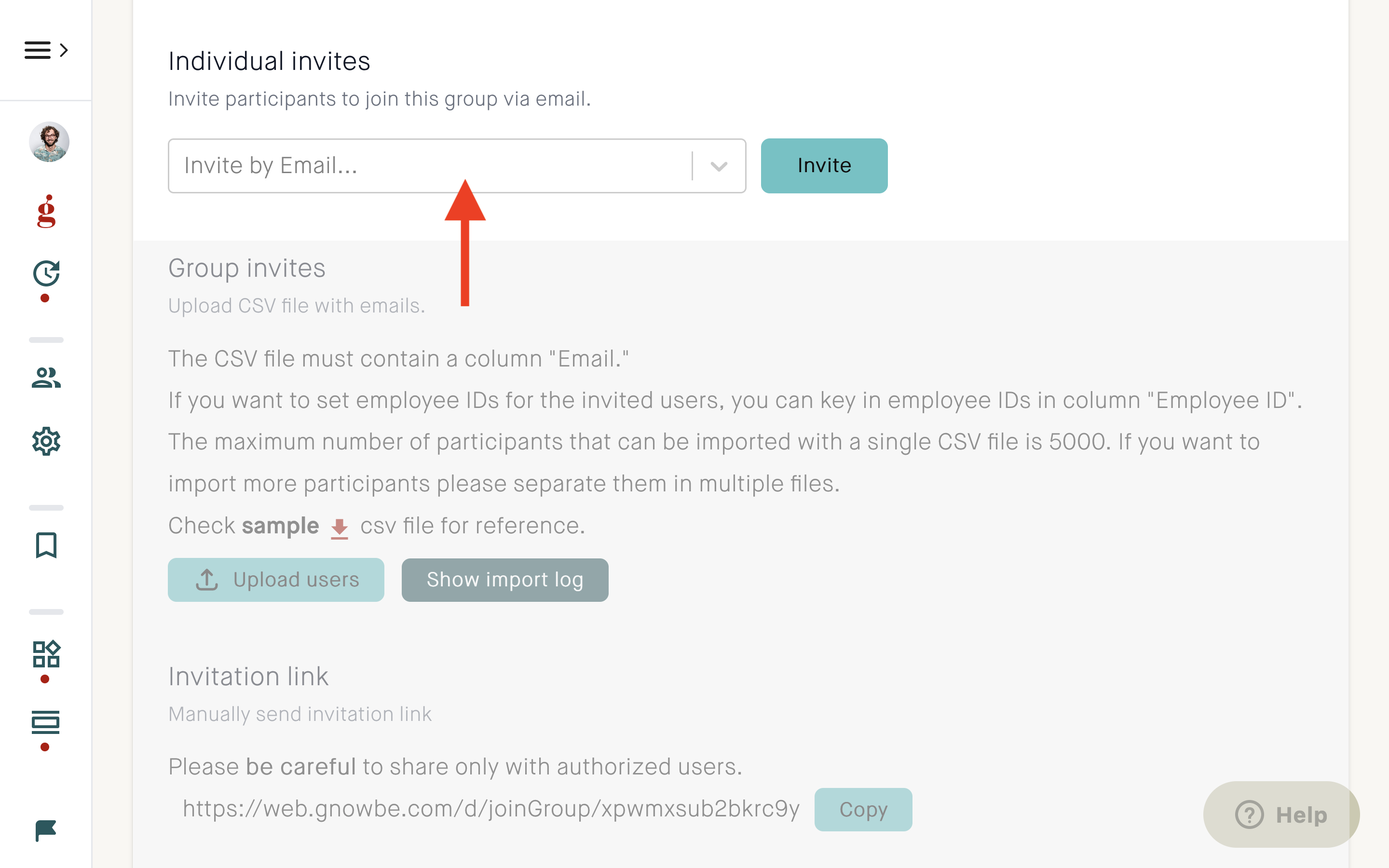The image size is (1389, 868).
Task: Open the flag icon
Action: coord(46,830)
